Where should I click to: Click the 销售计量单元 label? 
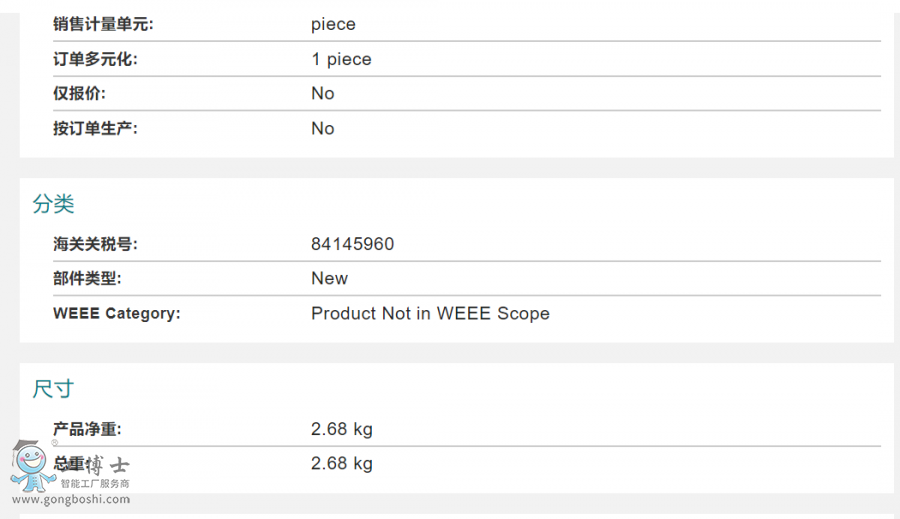[104, 24]
